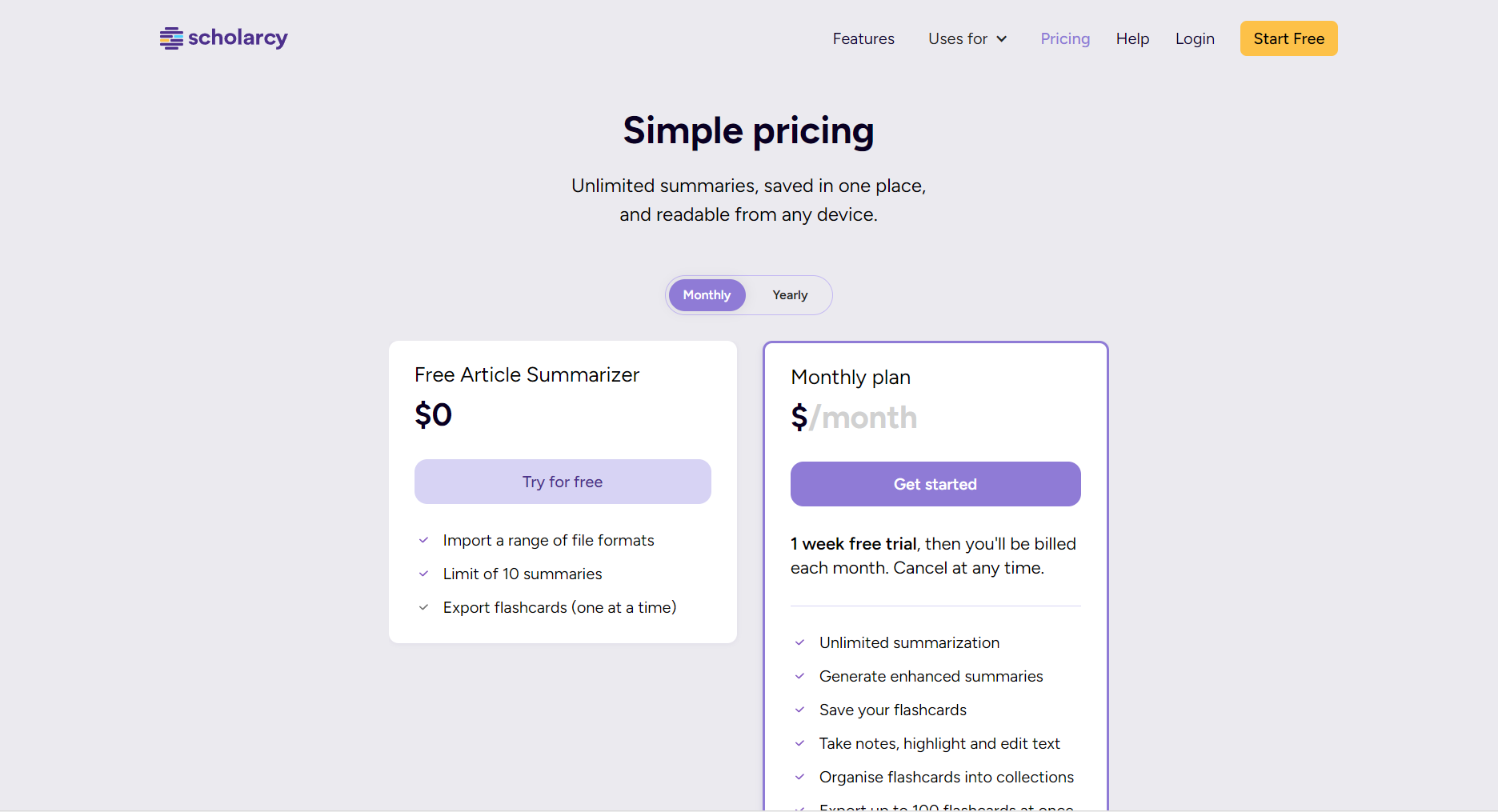
Task: Click the Scholarcy logo icon
Action: [171, 38]
